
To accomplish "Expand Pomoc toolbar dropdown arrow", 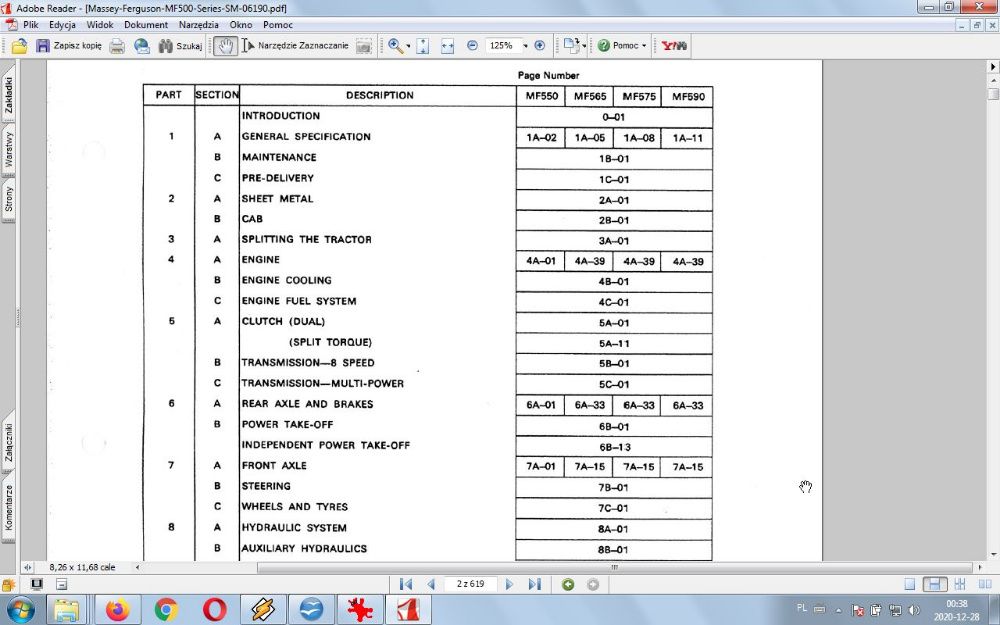I will click(x=644, y=47).
